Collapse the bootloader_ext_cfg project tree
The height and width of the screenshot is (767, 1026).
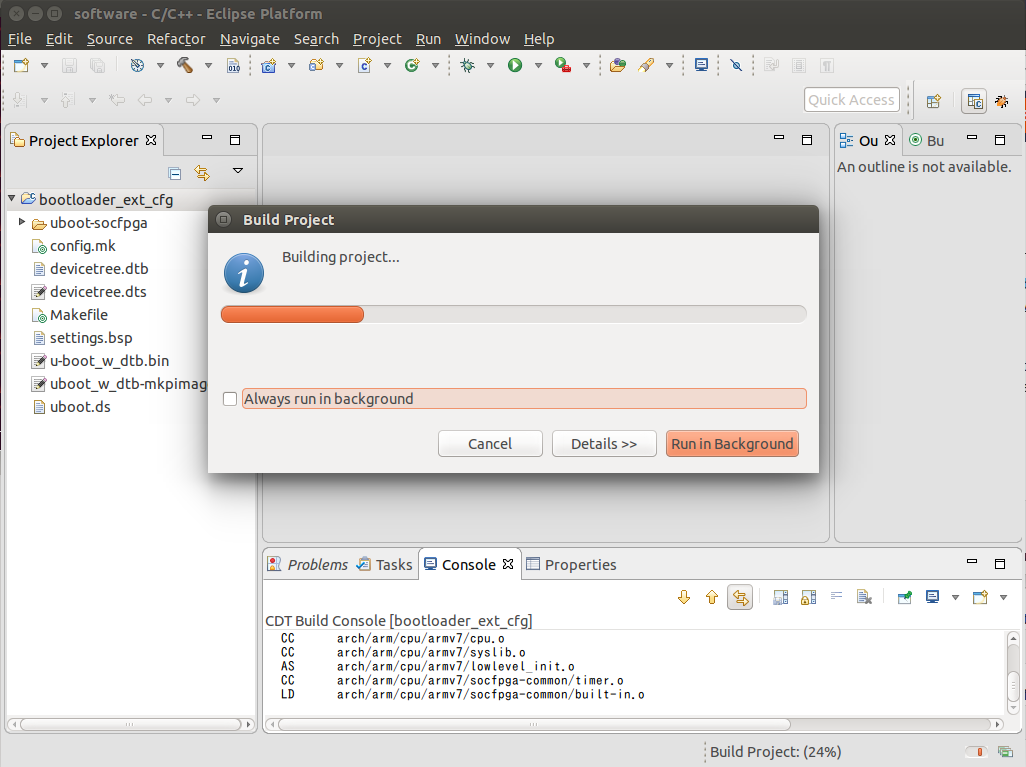pyautogui.click(x=11, y=199)
